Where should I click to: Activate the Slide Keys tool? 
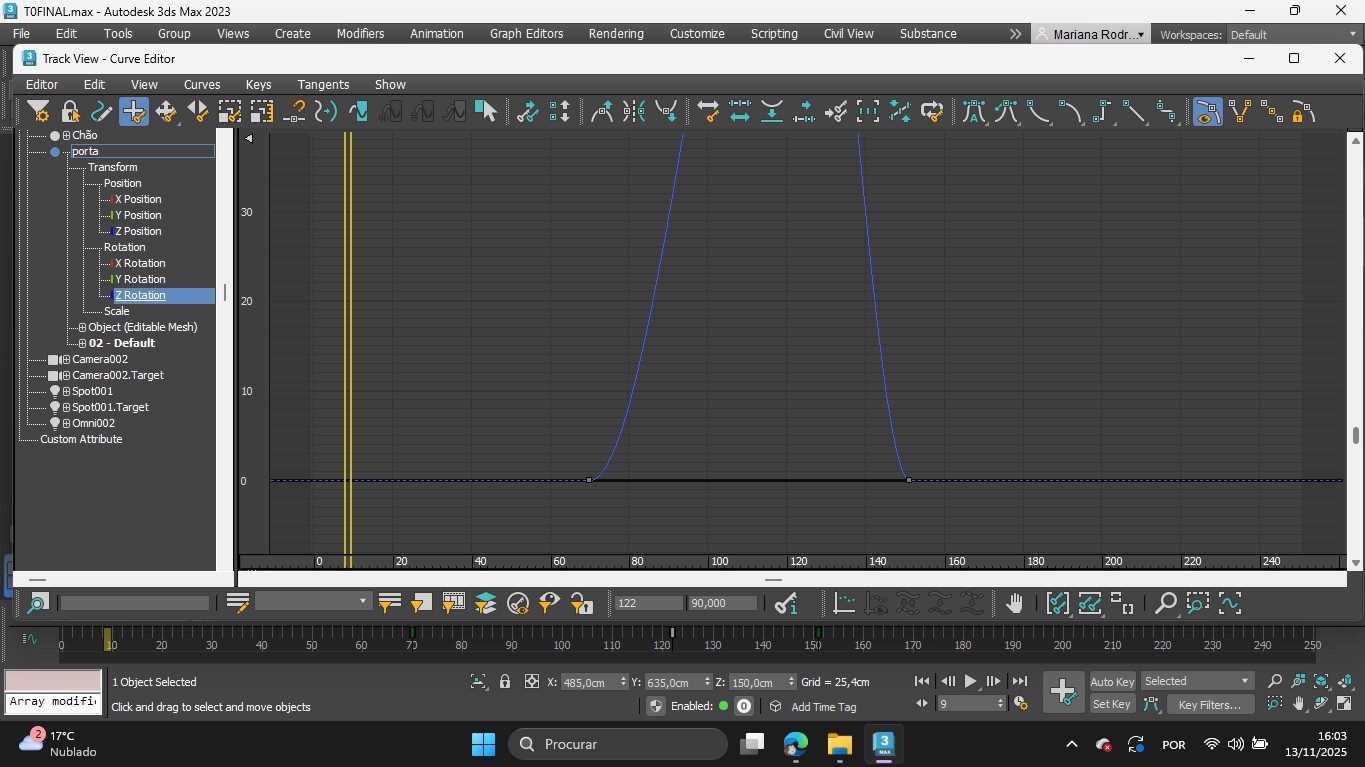(198, 111)
